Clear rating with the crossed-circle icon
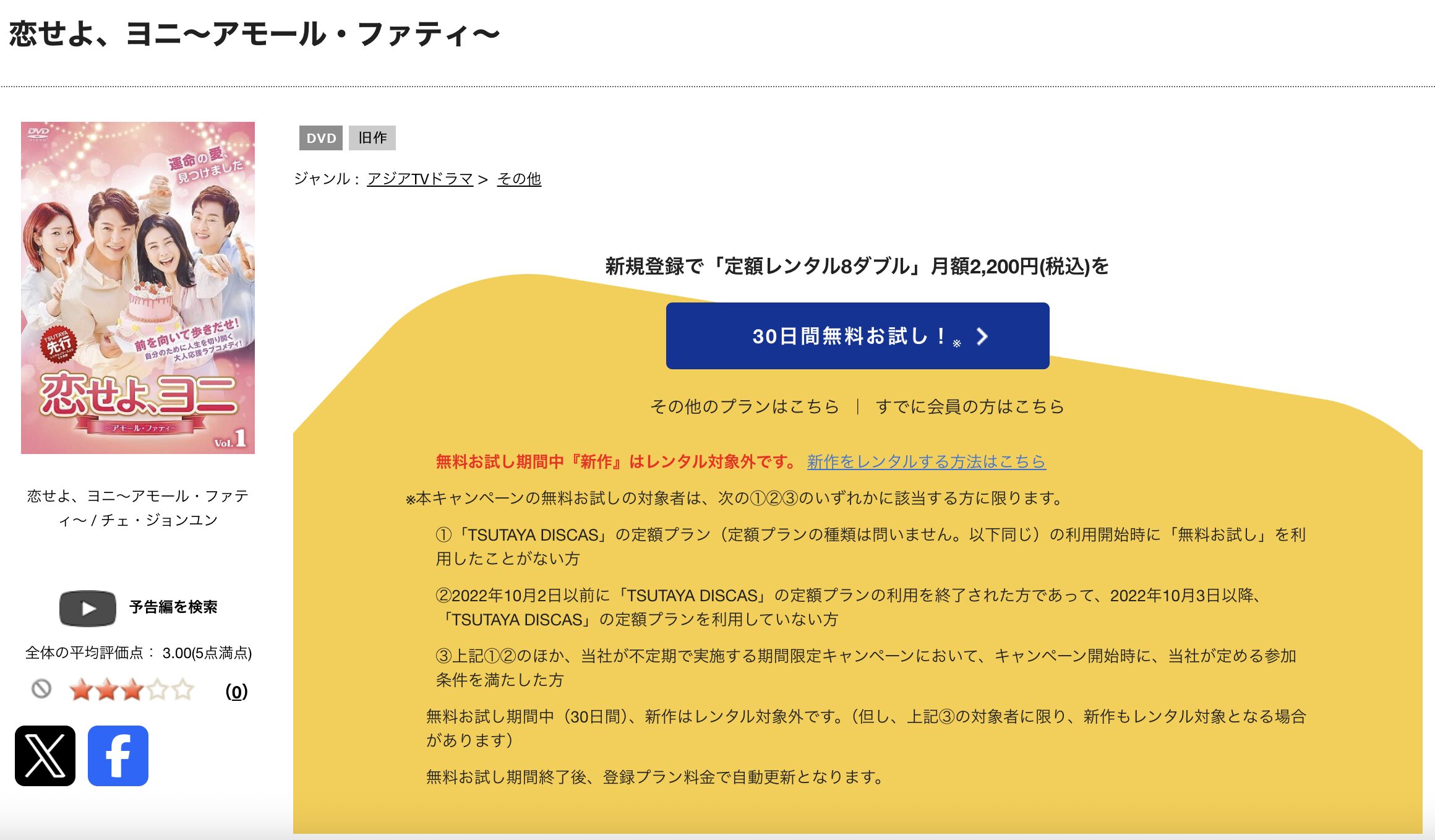 click(x=41, y=688)
